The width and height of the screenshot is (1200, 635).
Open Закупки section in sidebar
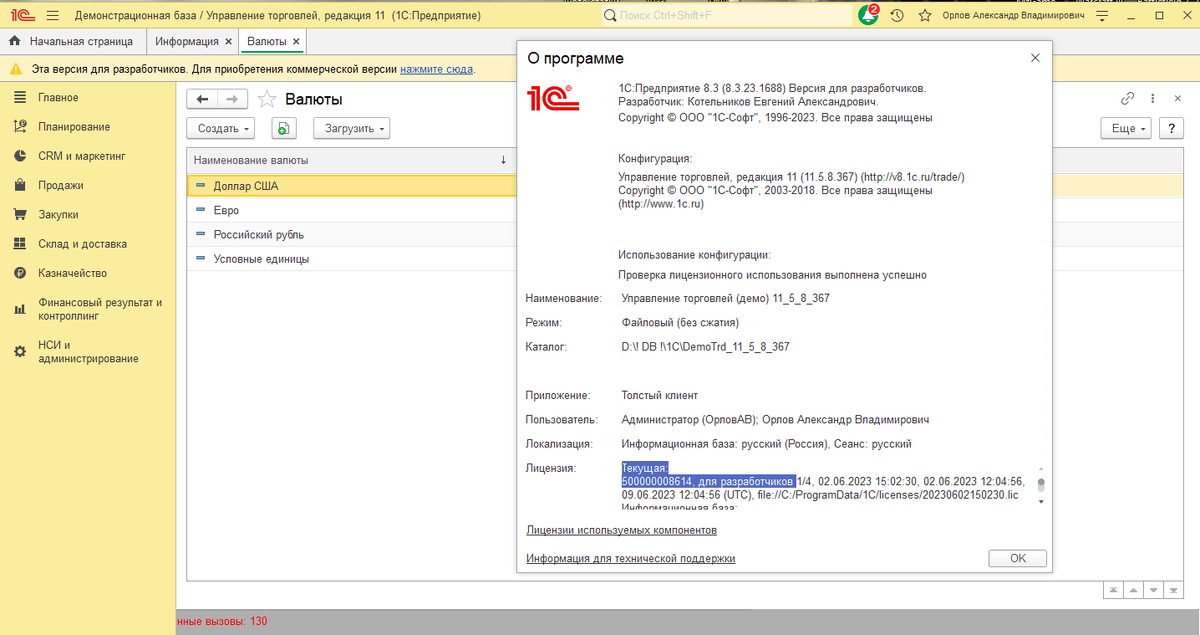click(x=88, y=214)
